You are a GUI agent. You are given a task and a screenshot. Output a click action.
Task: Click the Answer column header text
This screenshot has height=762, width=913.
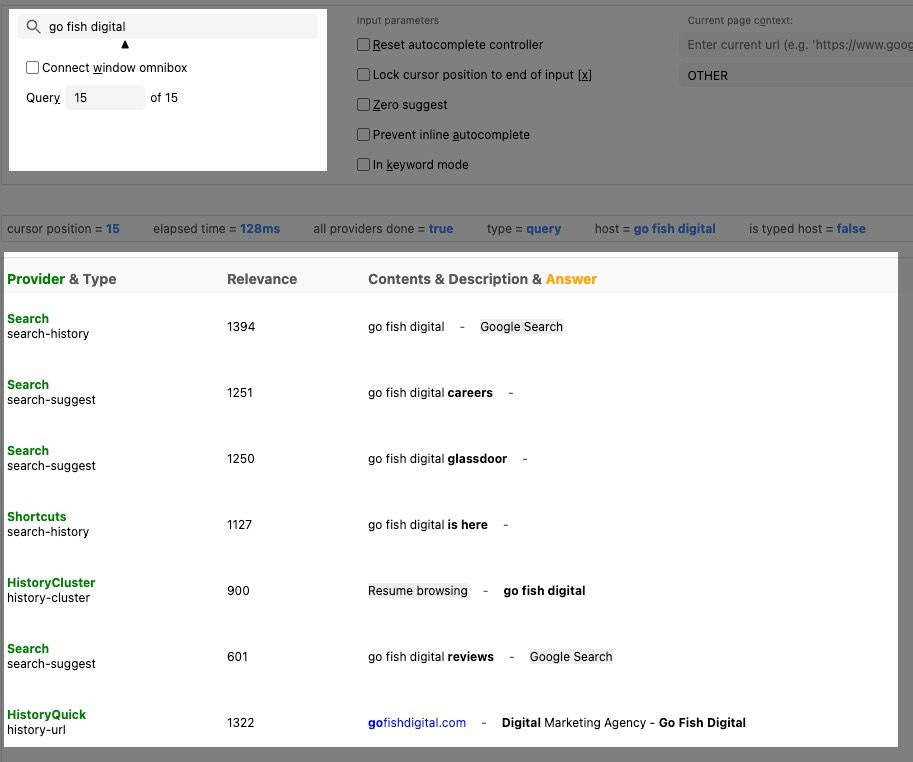(571, 279)
